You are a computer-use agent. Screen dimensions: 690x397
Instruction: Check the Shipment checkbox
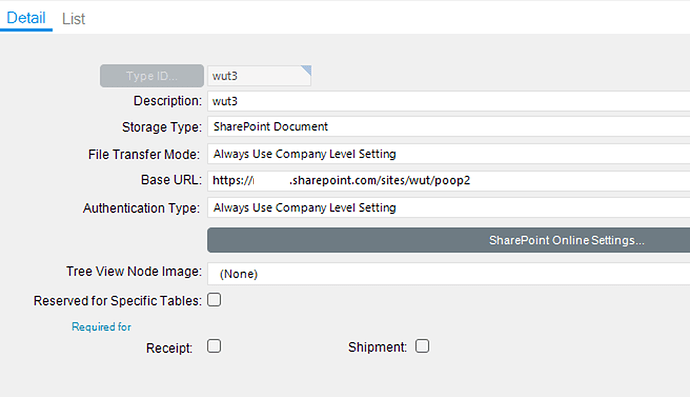tap(422, 346)
